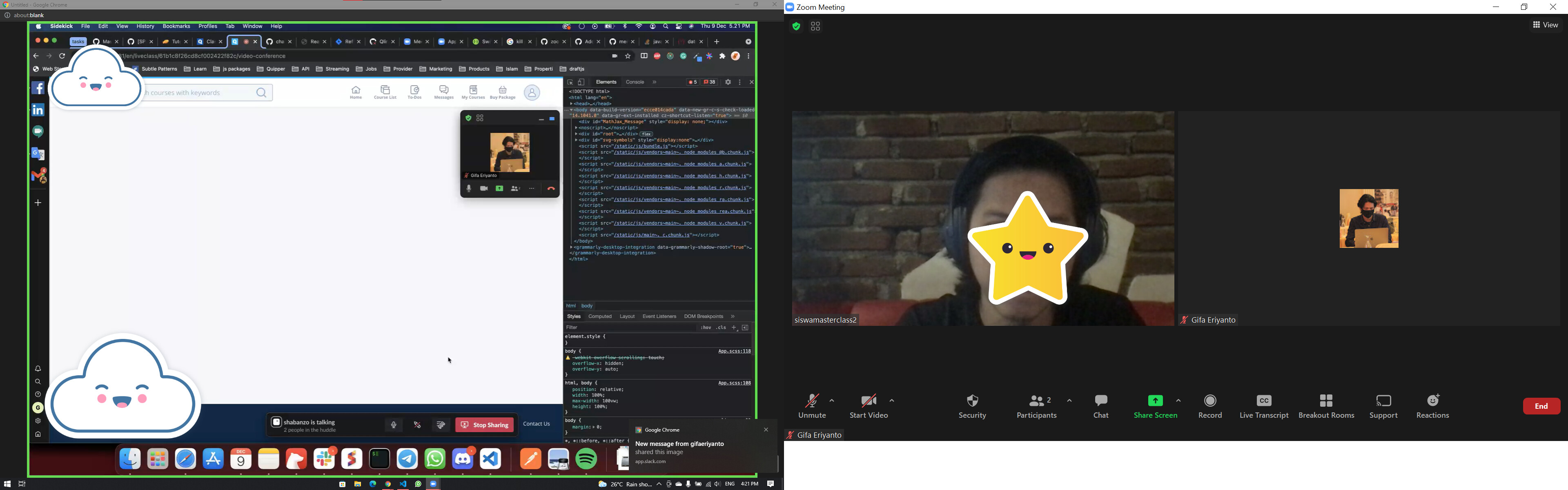The height and width of the screenshot is (490, 1568).
Task: Expand the head node in the DOM tree
Action: tap(572, 103)
